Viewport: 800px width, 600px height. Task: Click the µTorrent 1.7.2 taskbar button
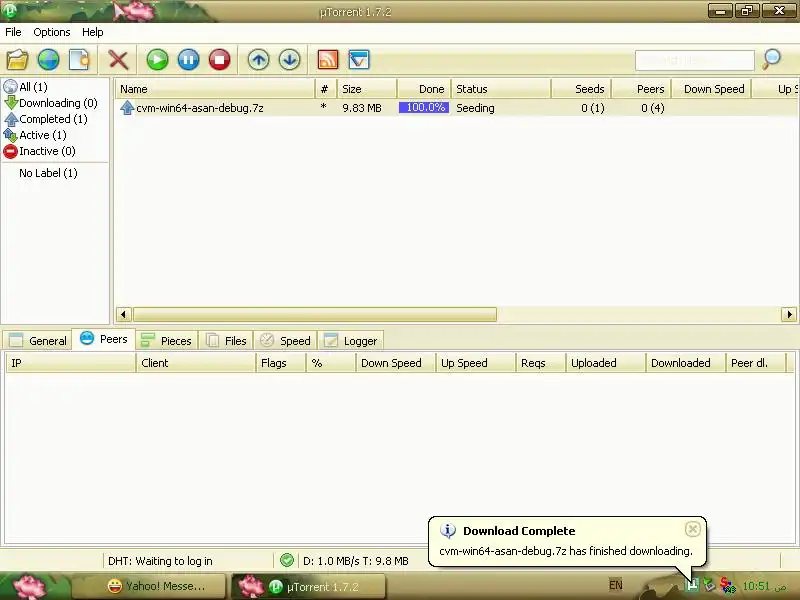point(309,586)
